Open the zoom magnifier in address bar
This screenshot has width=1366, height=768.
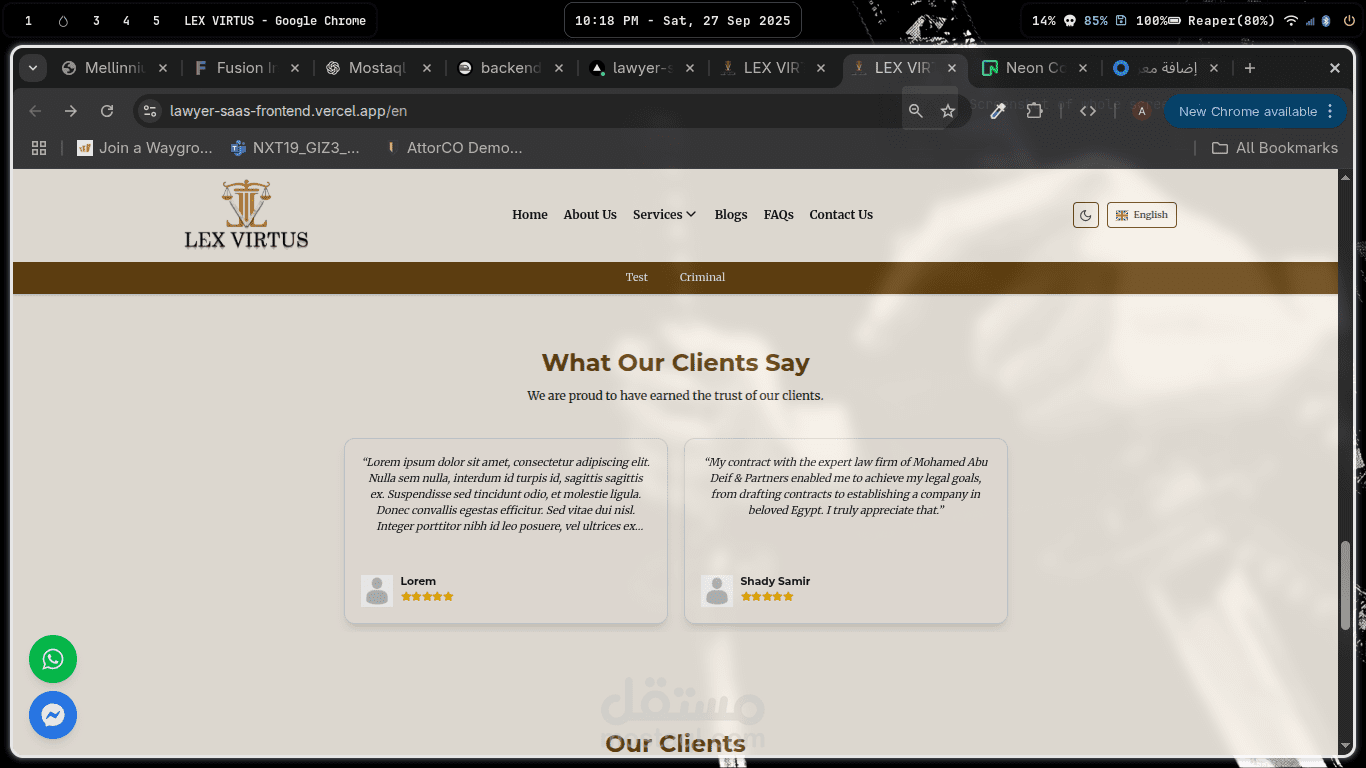click(916, 111)
